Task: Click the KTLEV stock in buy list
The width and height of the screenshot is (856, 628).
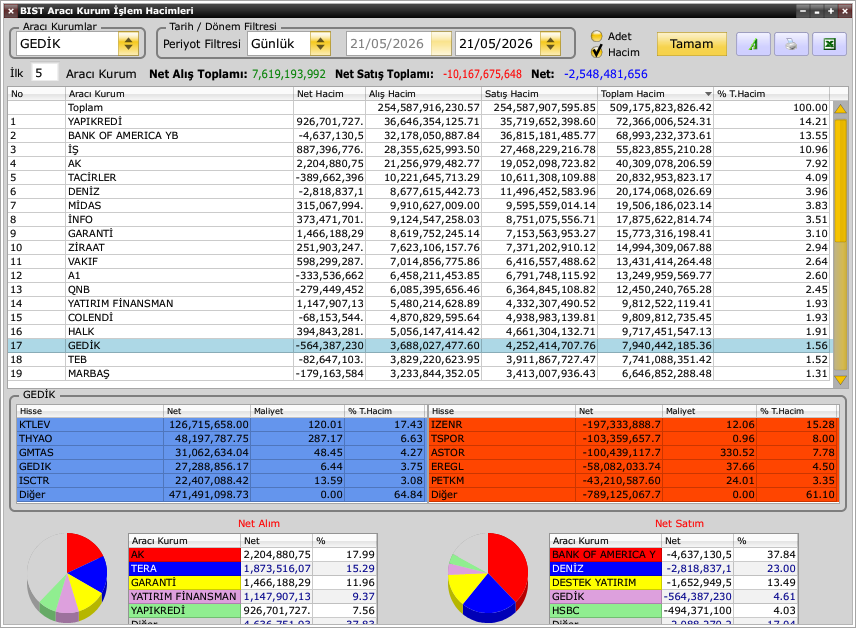Action: 221,424
